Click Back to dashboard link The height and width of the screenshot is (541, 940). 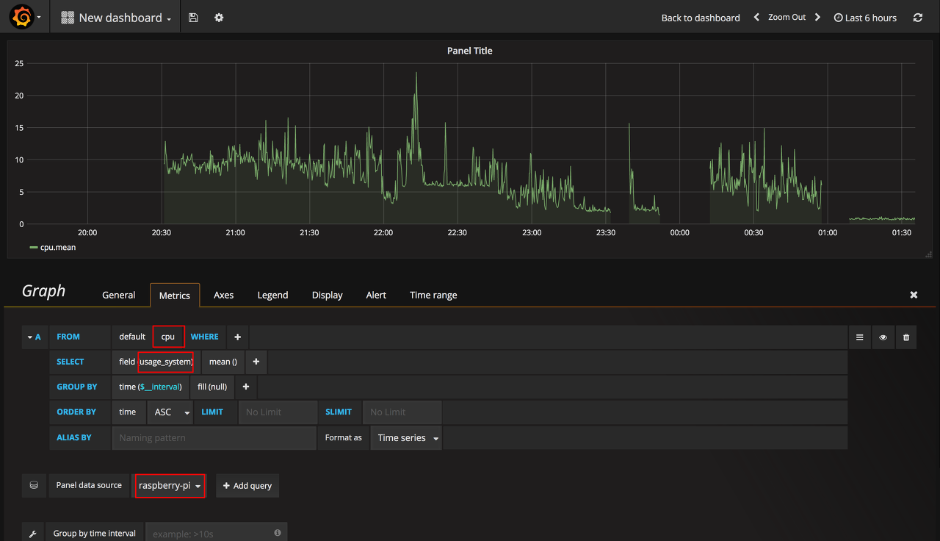pyautogui.click(x=700, y=18)
